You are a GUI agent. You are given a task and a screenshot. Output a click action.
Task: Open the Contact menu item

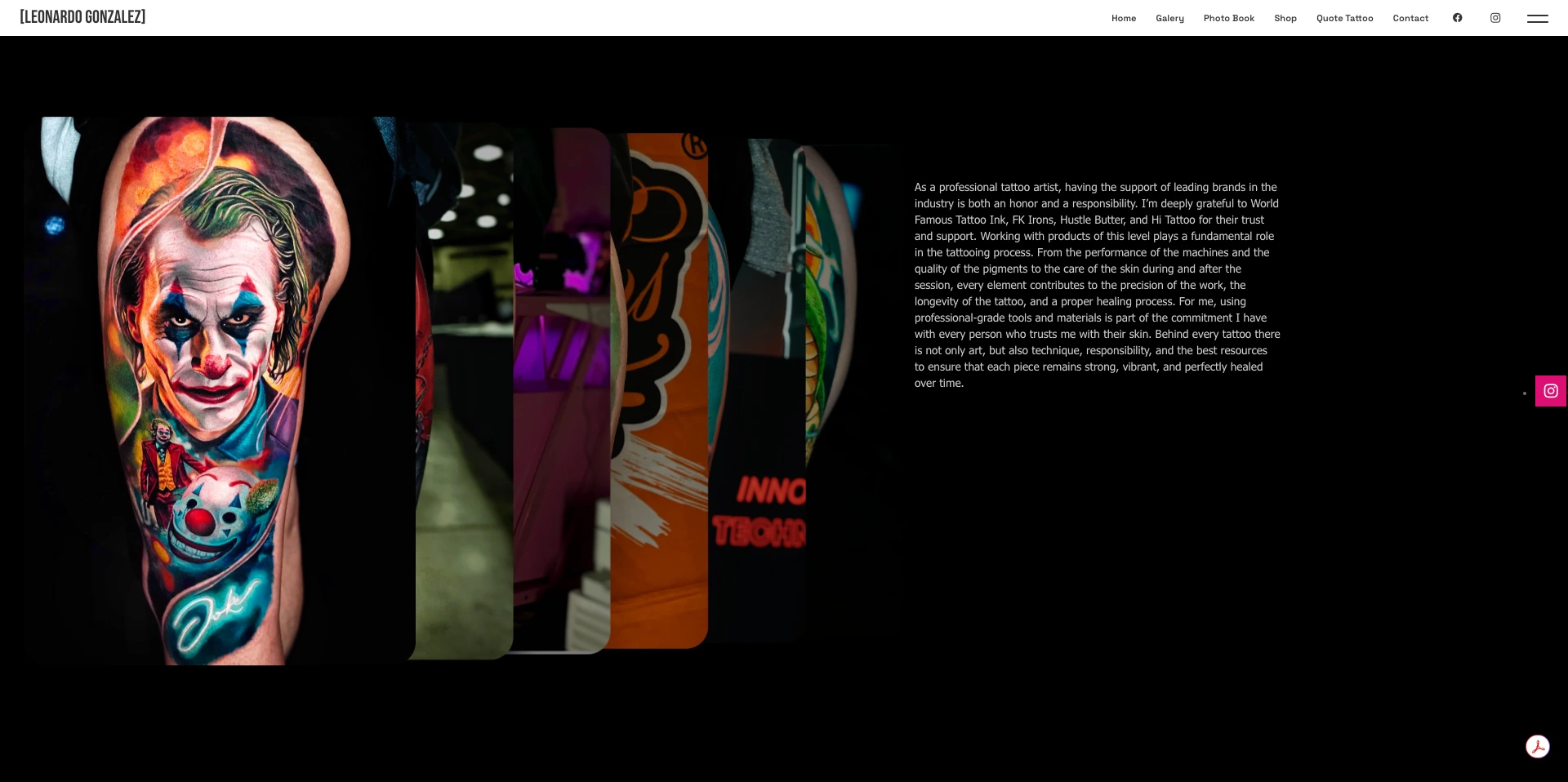click(1410, 18)
